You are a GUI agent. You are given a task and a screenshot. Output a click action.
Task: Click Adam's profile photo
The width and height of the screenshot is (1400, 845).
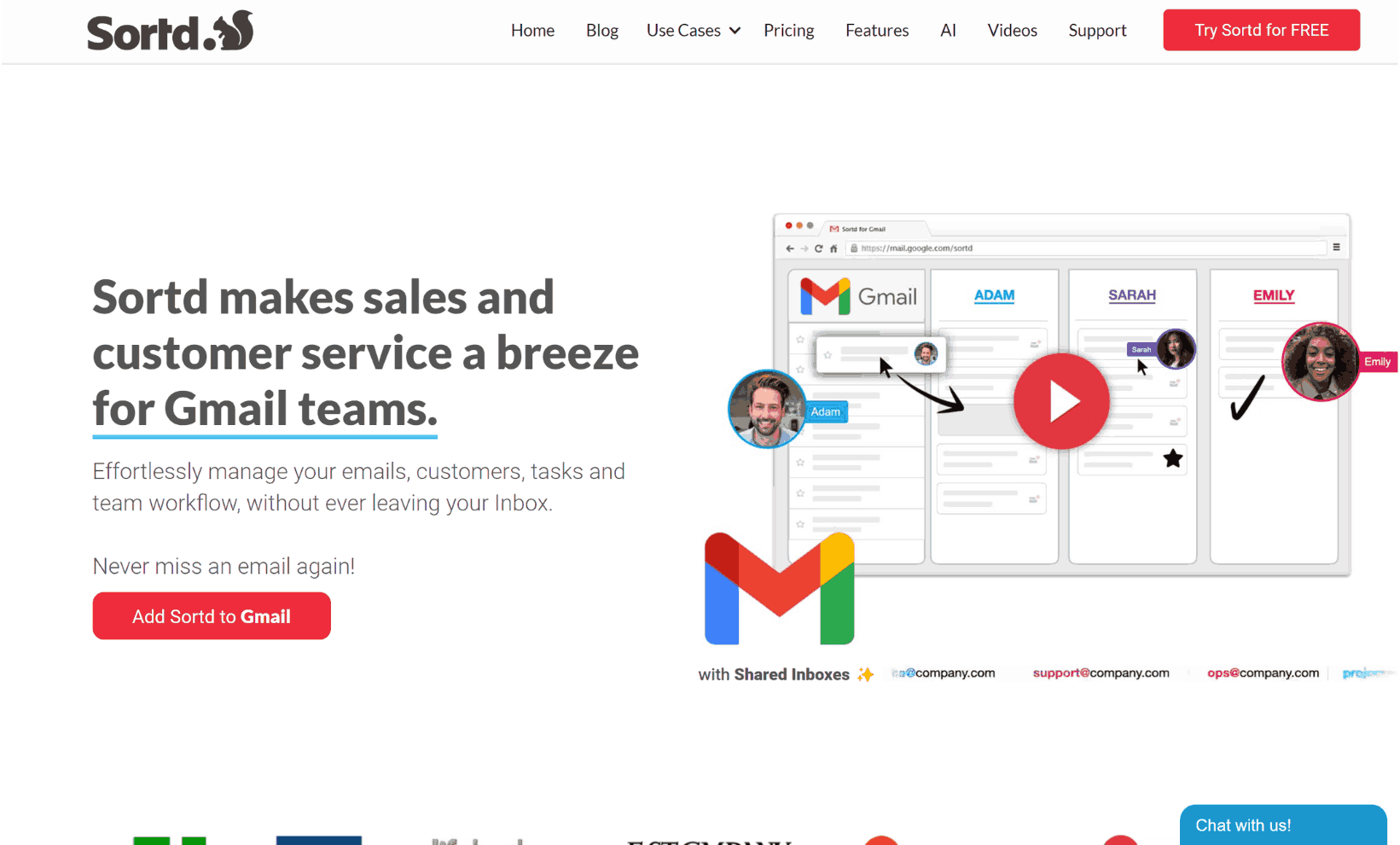(x=765, y=408)
